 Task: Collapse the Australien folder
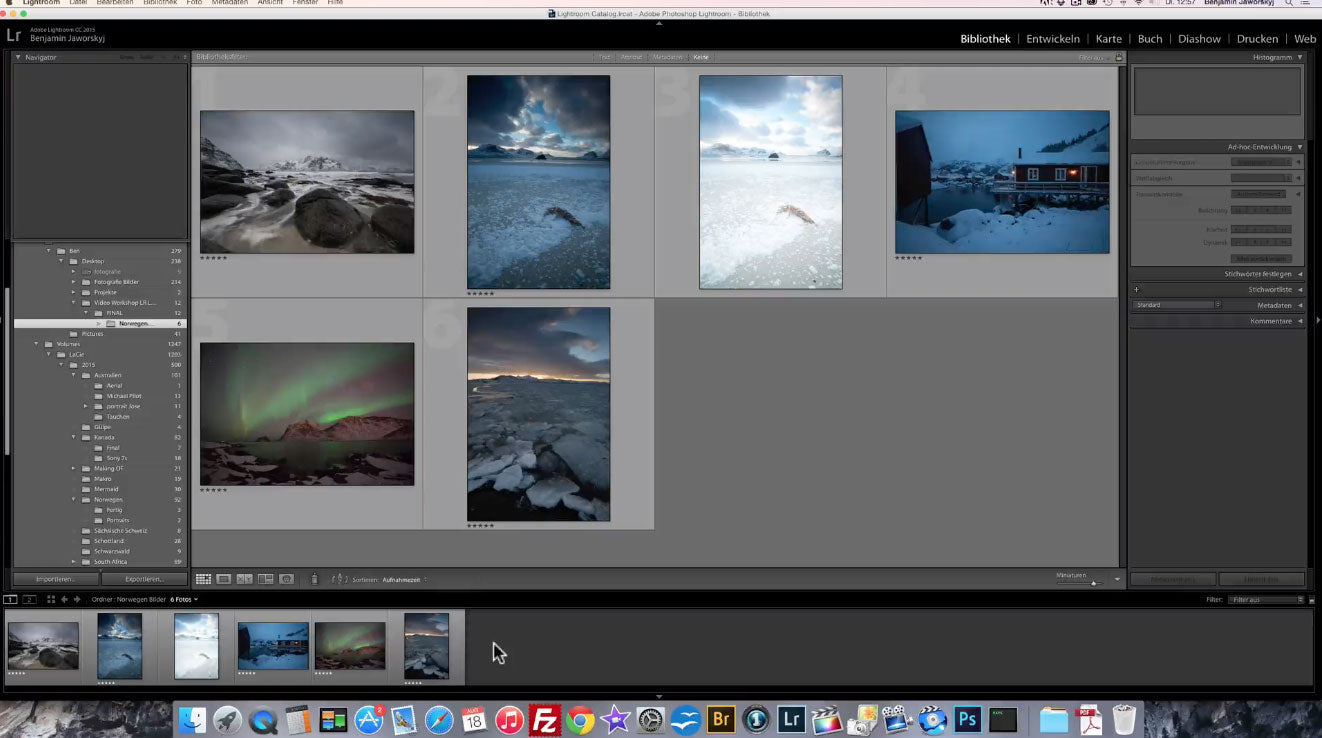(73, 375)
